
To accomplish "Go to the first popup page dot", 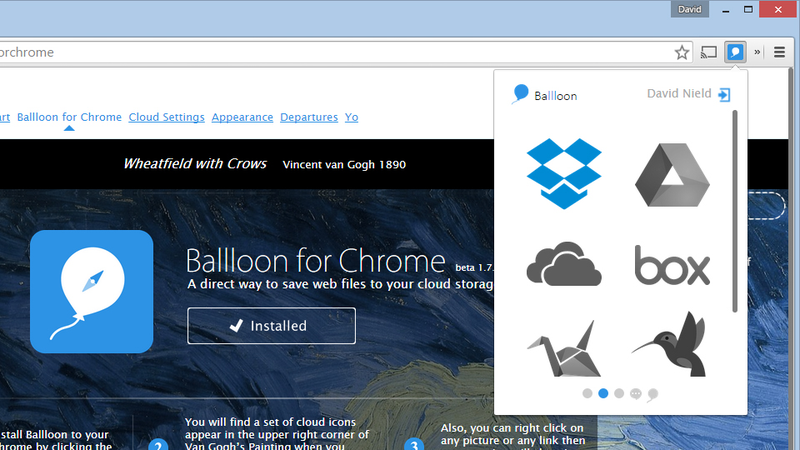I will point(587,393).
